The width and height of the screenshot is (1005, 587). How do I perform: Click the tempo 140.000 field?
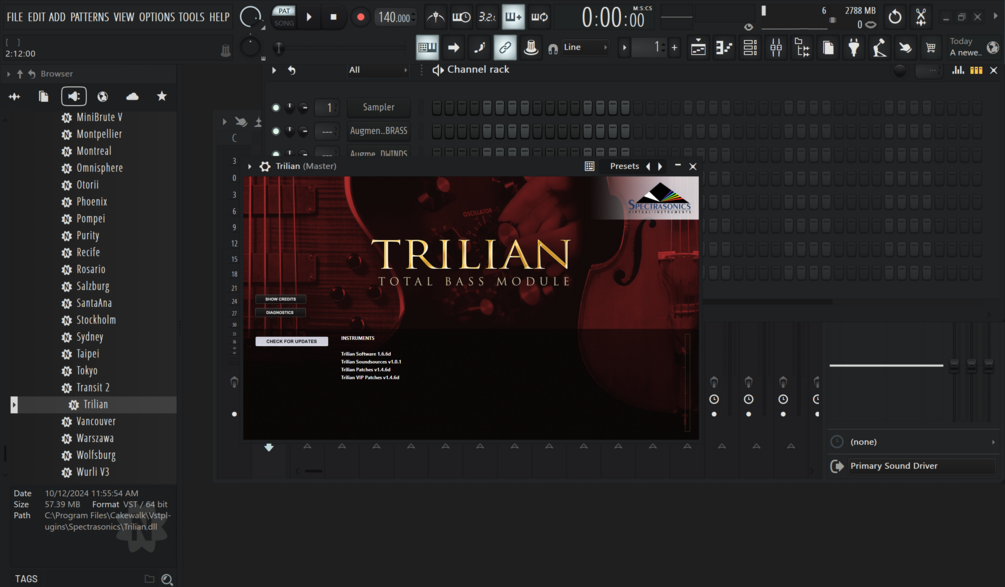(395, 17)
